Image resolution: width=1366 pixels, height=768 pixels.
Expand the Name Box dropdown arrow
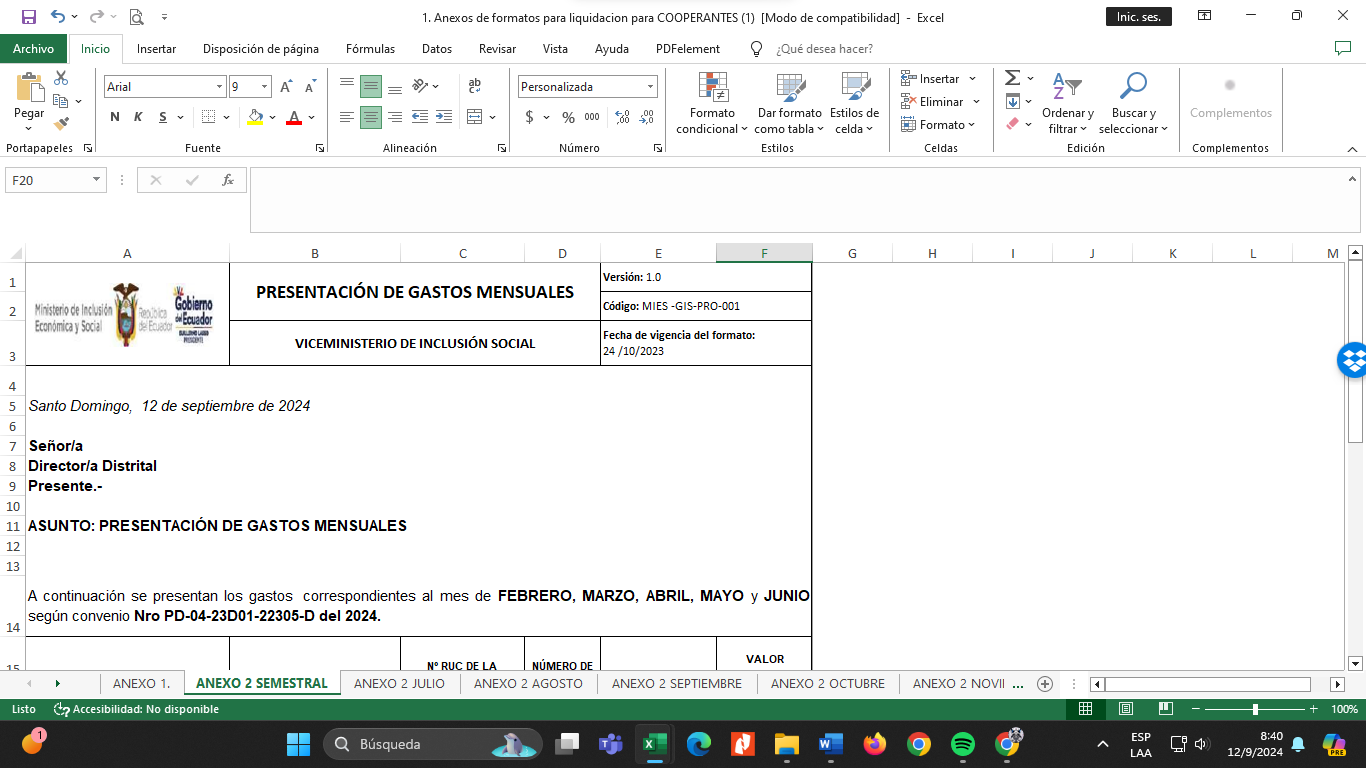click(97, 180)
